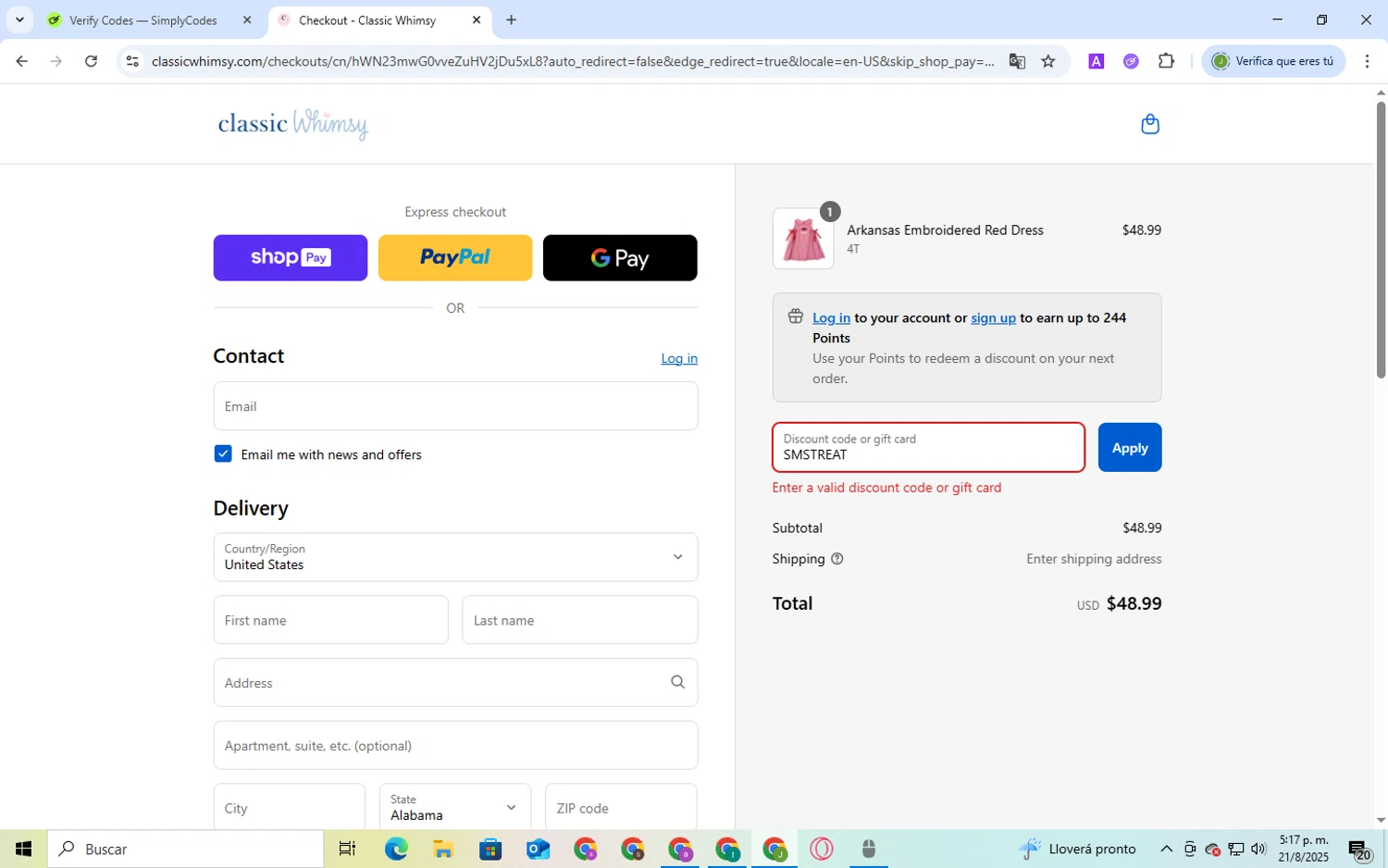
Task: Bookmark this page with the star icon
Action: tap(1048, 61)
